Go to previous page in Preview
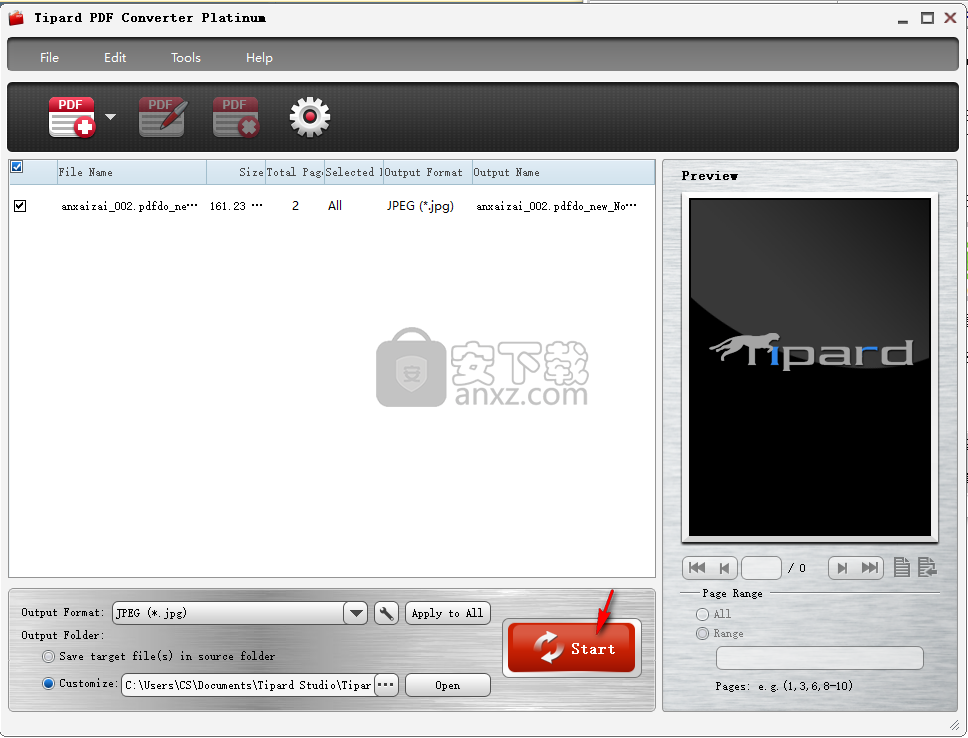The height and width of the screenshot is (738, 968). [x=724, y=568]
